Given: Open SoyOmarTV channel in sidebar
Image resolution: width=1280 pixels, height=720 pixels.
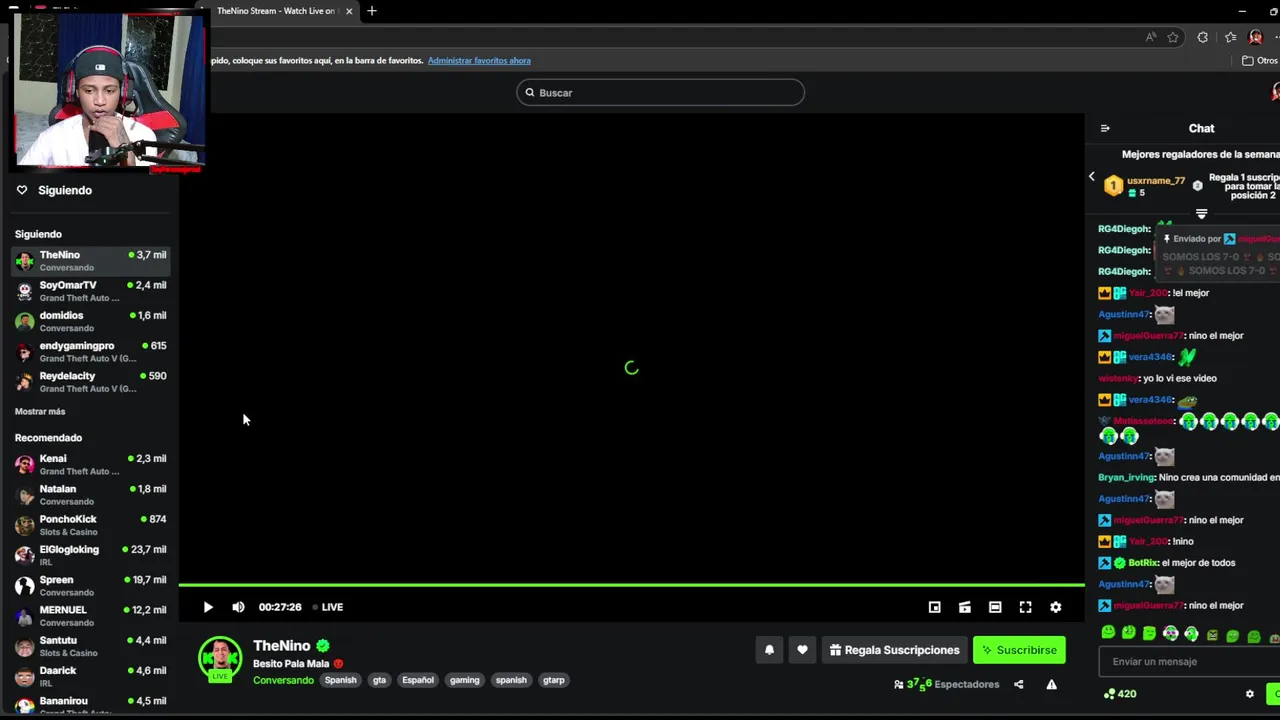Looking at the screenshot, I should (x=92, y=291).
